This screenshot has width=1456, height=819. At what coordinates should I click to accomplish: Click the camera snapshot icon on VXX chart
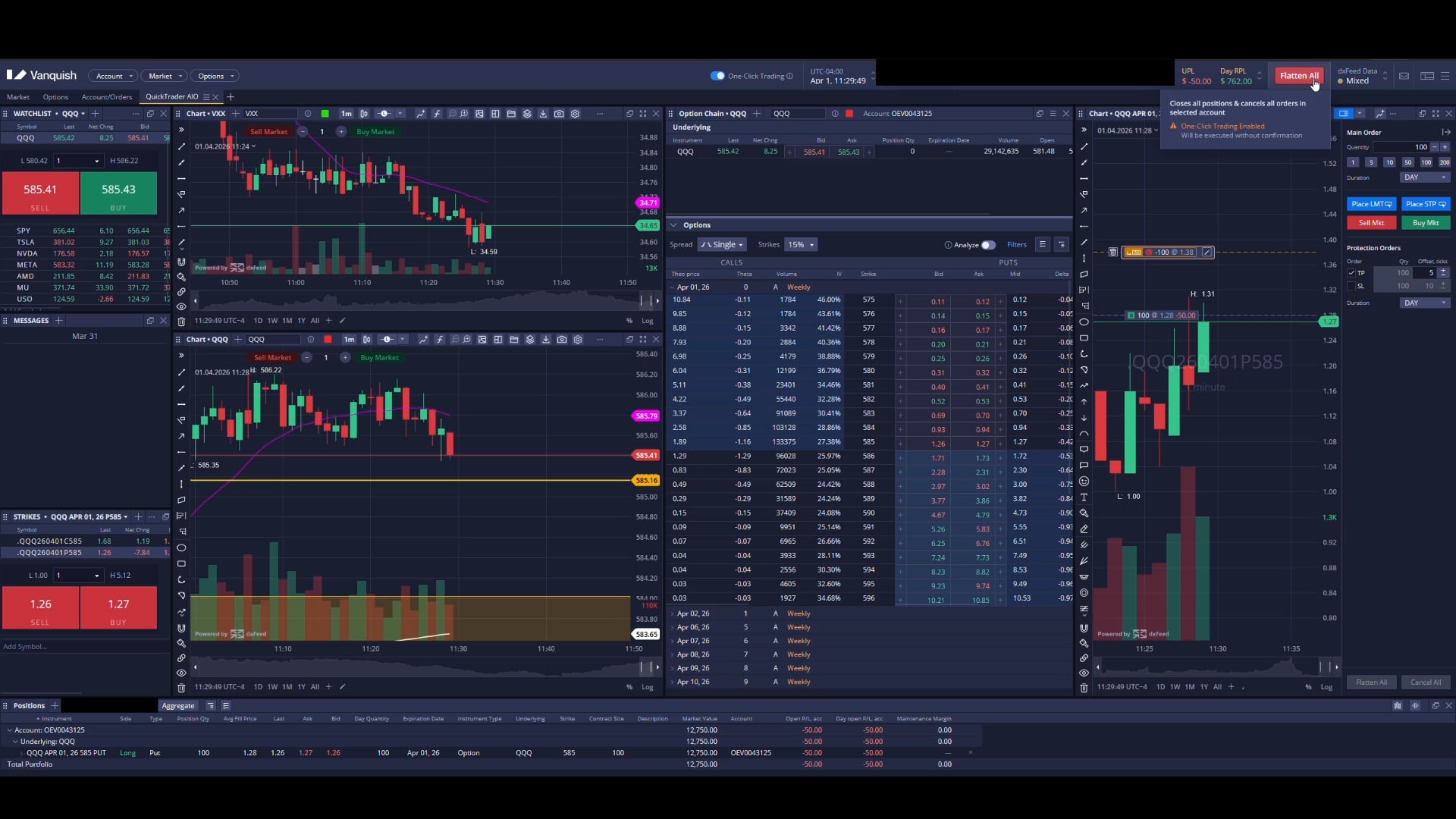tap(559, 114)
